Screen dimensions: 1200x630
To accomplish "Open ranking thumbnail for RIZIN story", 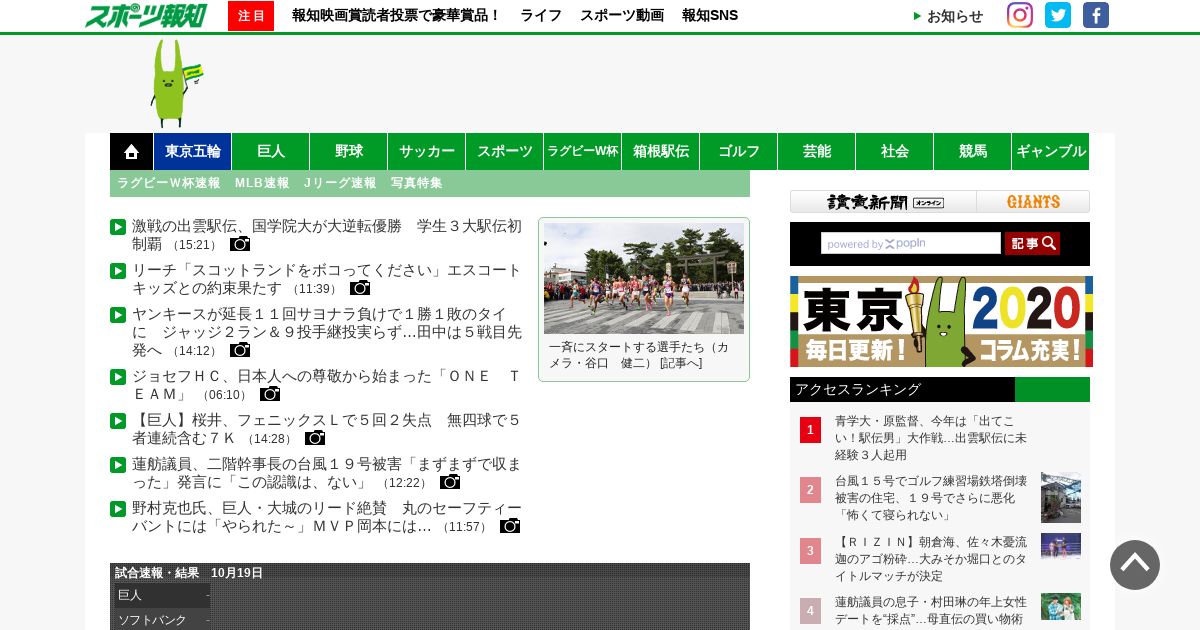I will click(x=1061, y=546).
